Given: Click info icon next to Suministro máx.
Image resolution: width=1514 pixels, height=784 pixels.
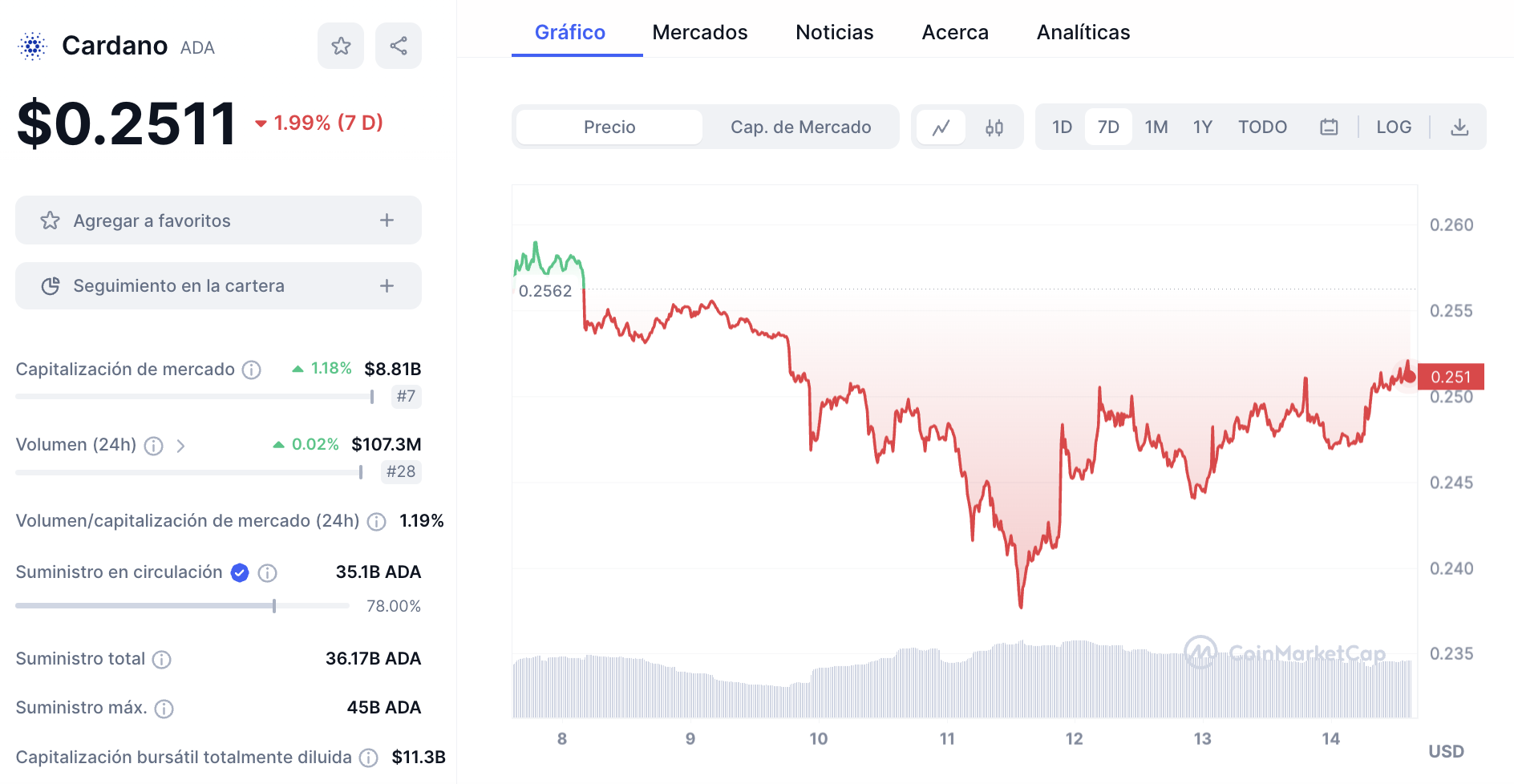Looking at the screenshot, I should pyautogui.click(x=164, y=709).
